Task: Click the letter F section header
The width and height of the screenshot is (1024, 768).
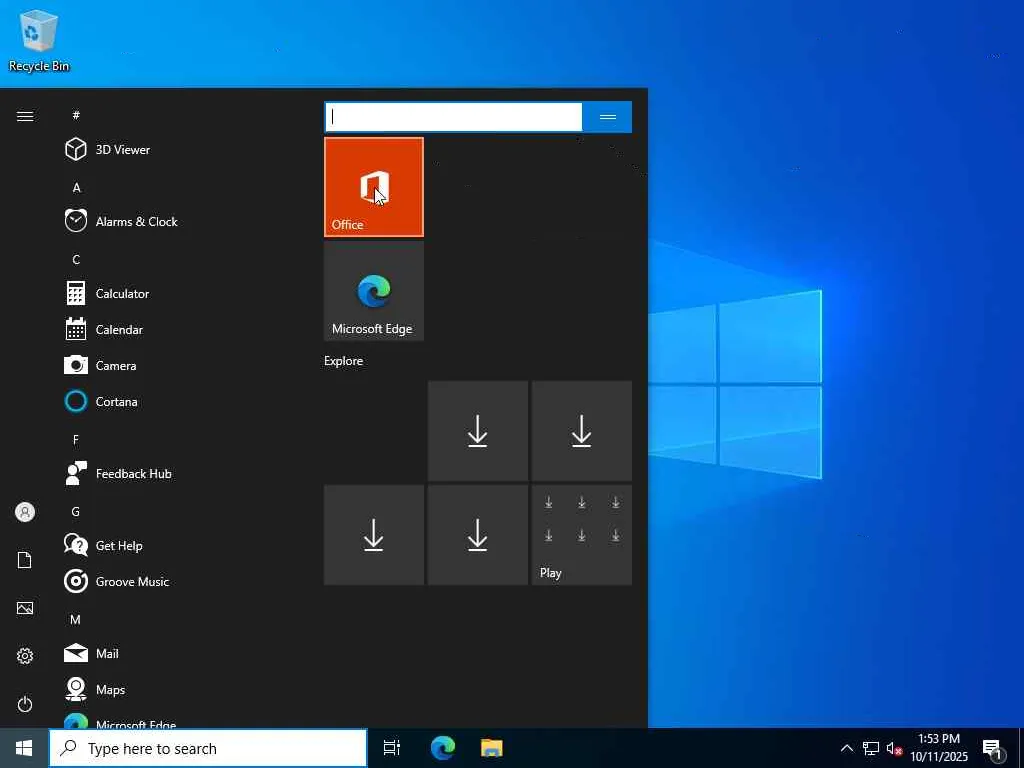Action: click(76, 440)
